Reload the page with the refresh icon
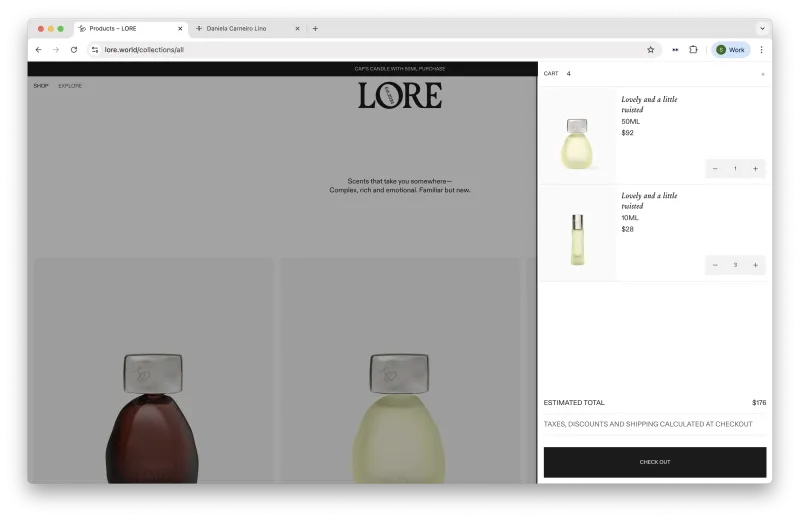Image resolution: width=800 pixels, height=520 pixels. (74, 49)
